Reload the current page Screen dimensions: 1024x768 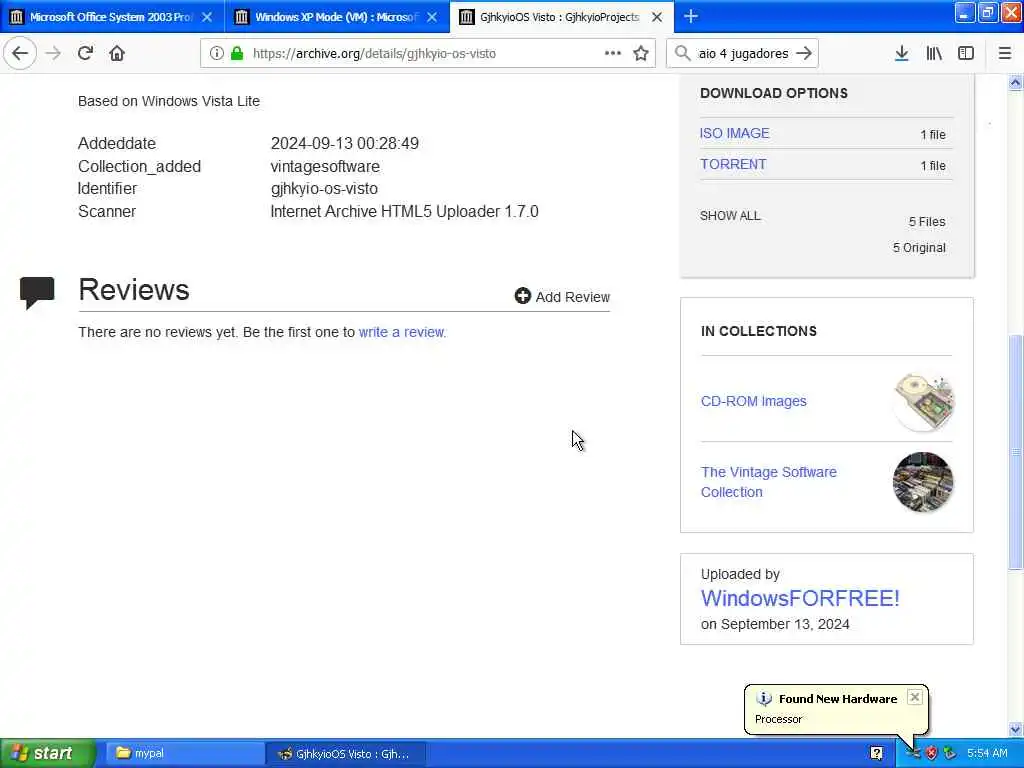tap(86, 54)
